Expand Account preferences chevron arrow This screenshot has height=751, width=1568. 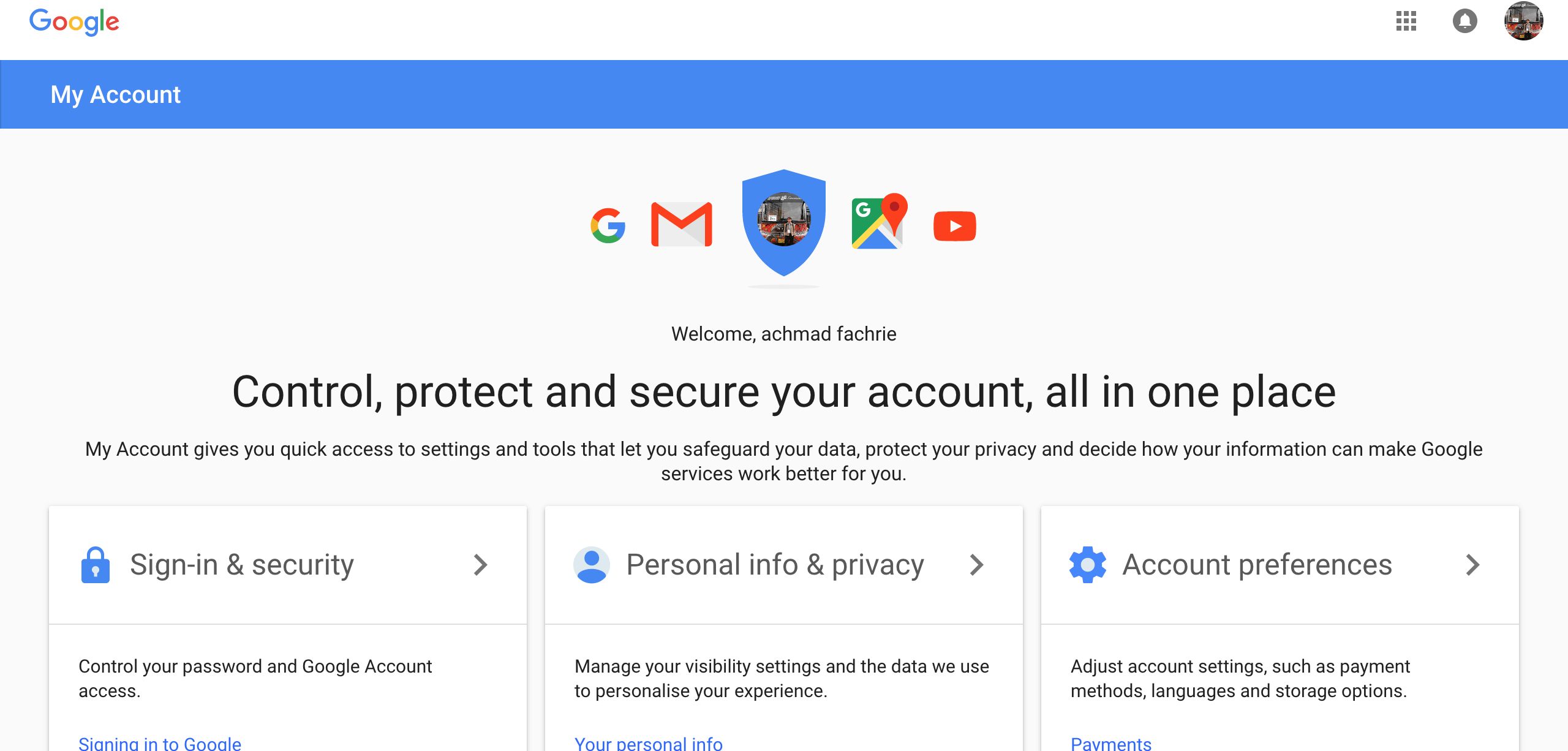[1473, 565]
